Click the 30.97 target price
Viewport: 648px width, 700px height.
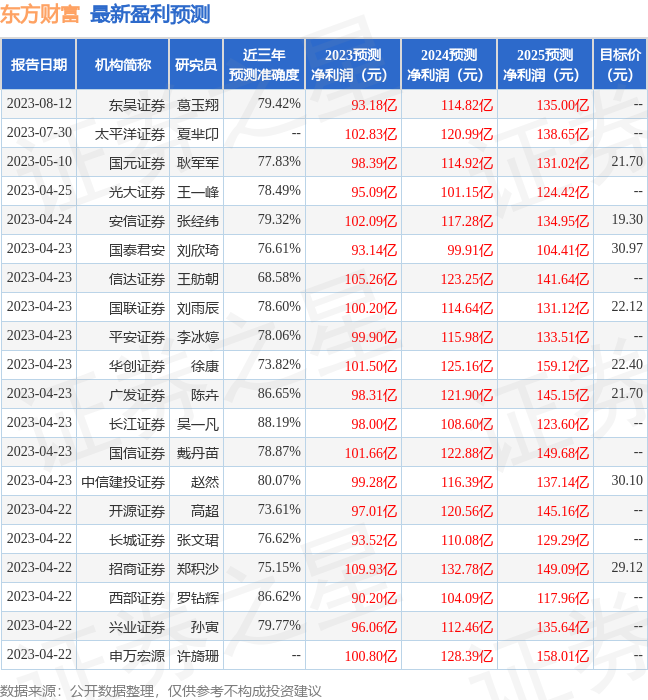[627, 248]
